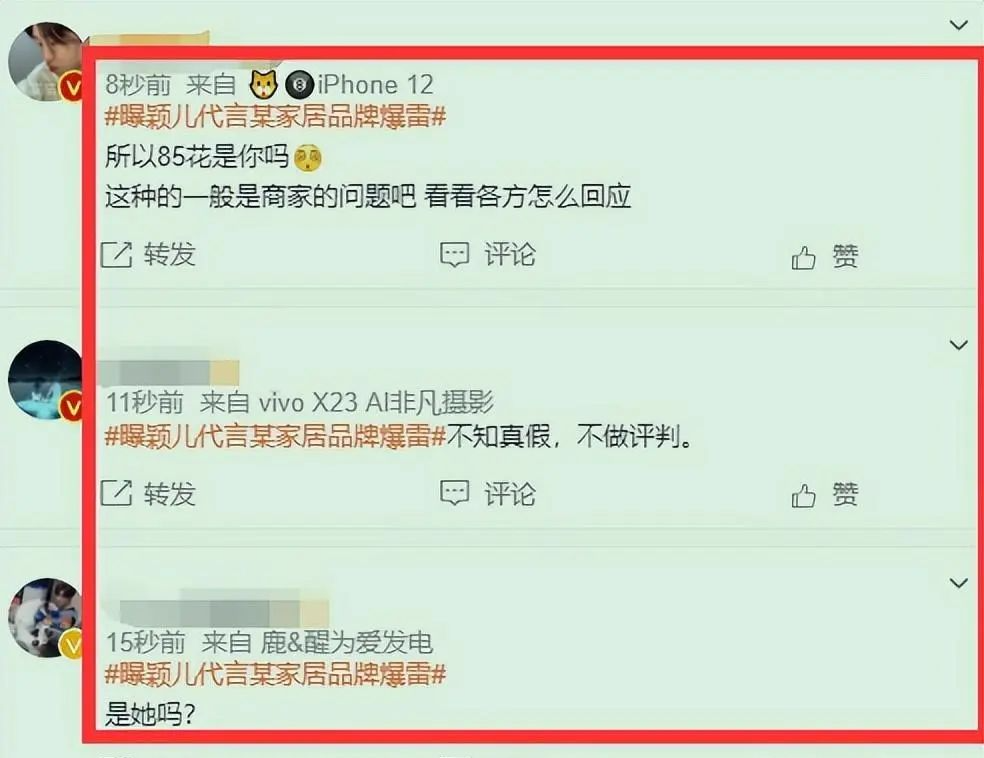
Task: Click the blurred username on the second post
Action: click(169, 373)
